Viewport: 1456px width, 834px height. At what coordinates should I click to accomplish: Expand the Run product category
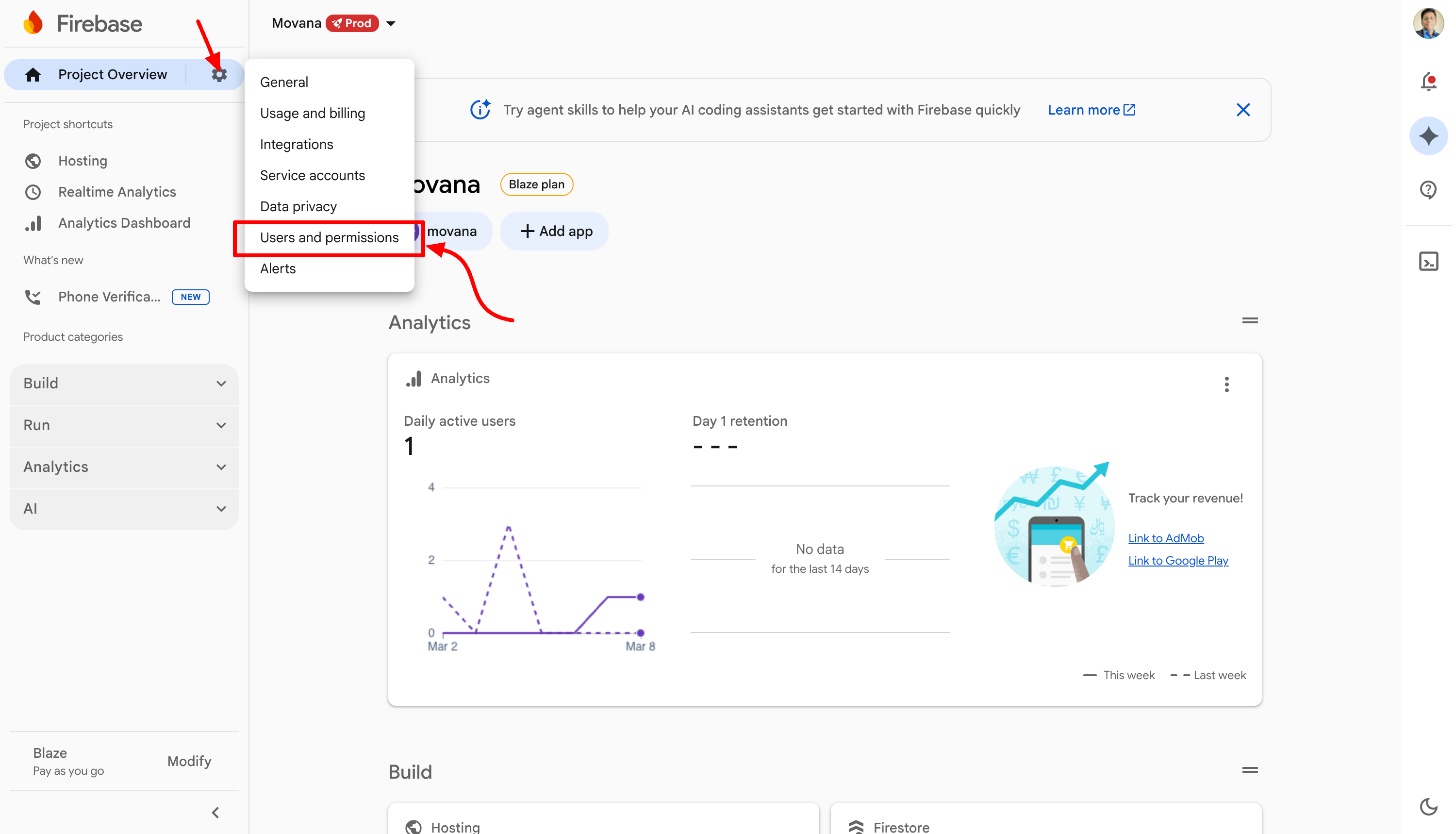click(x=124, y=425)
